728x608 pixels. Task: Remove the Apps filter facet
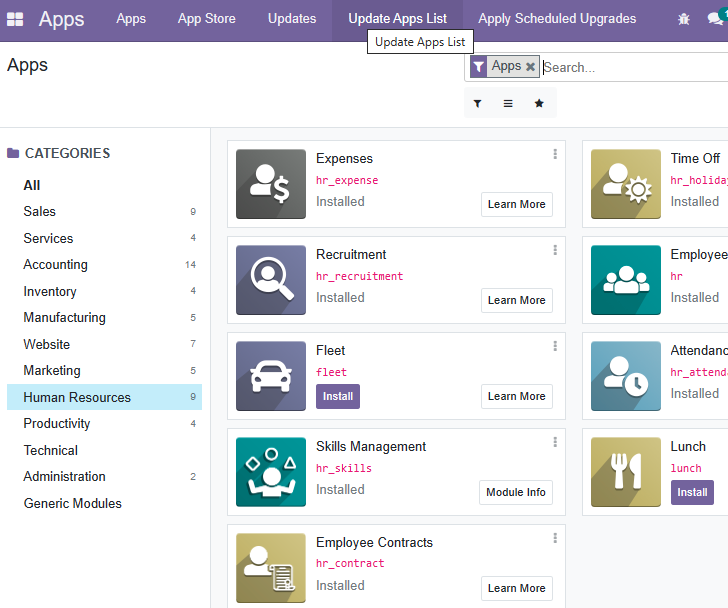(x=530, y=67)
